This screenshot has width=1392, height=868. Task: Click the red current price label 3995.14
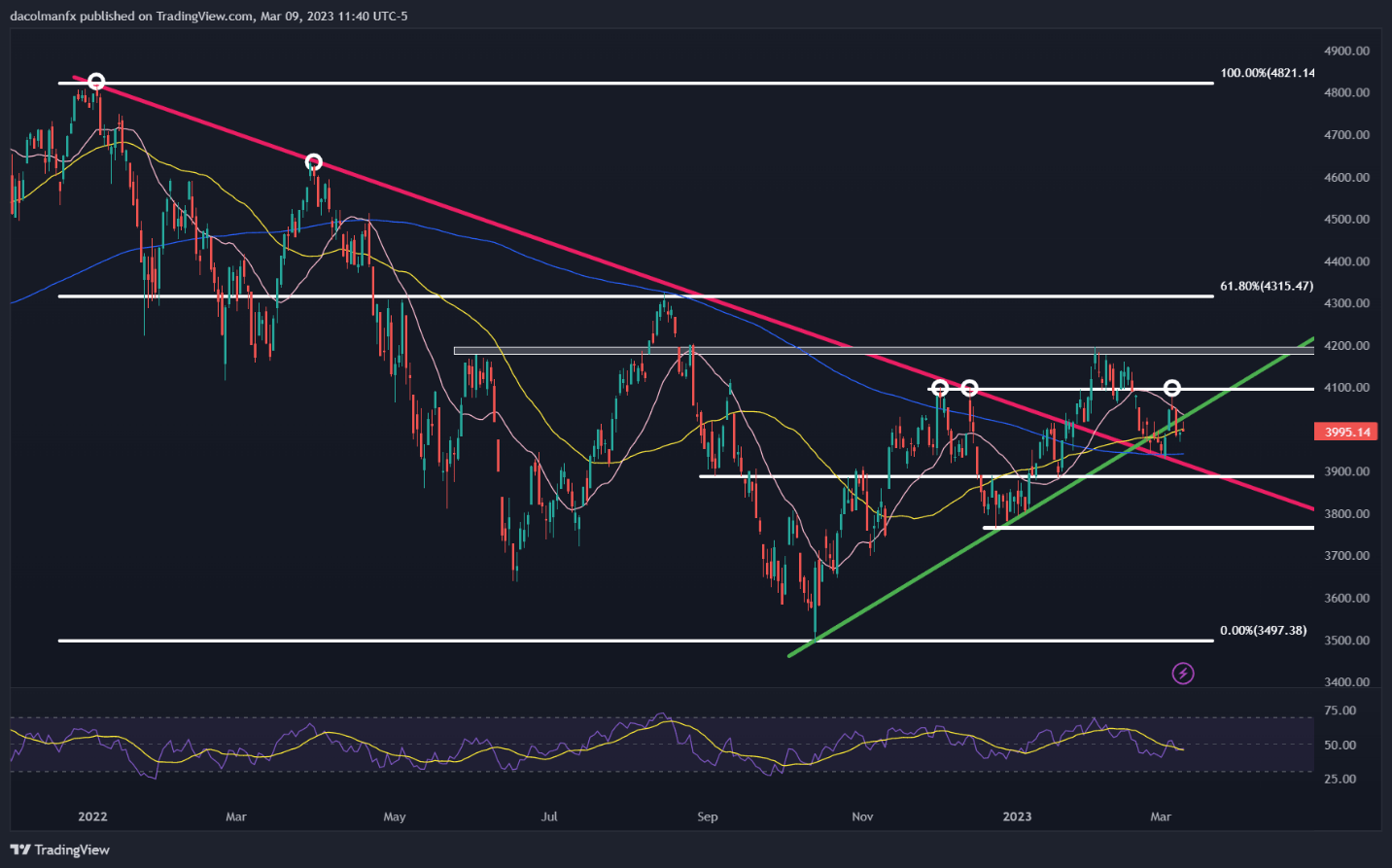(1345, 432)
